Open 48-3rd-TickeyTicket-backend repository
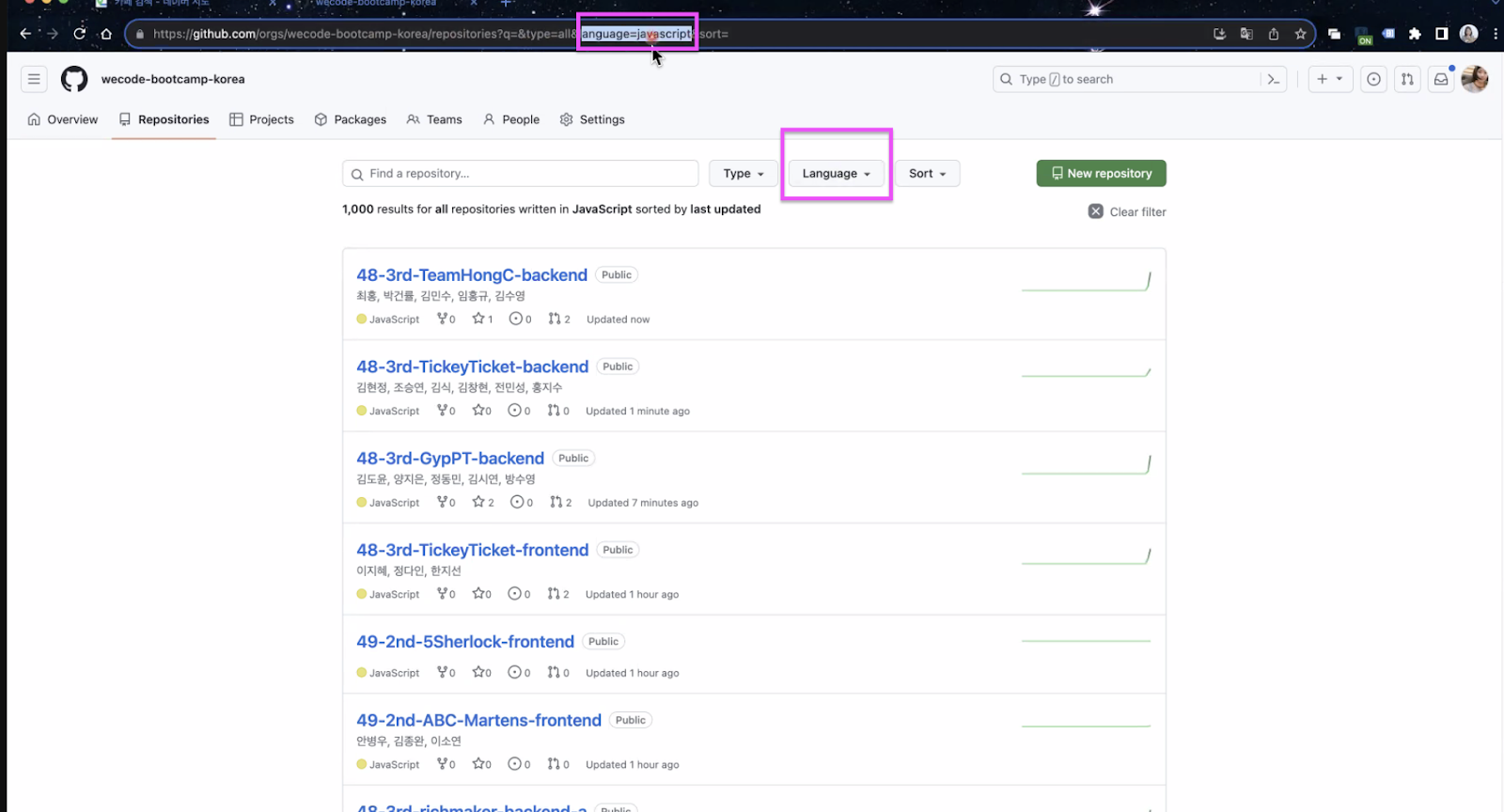Screen dimensions: 1504x812 click(x=472, y=367)
